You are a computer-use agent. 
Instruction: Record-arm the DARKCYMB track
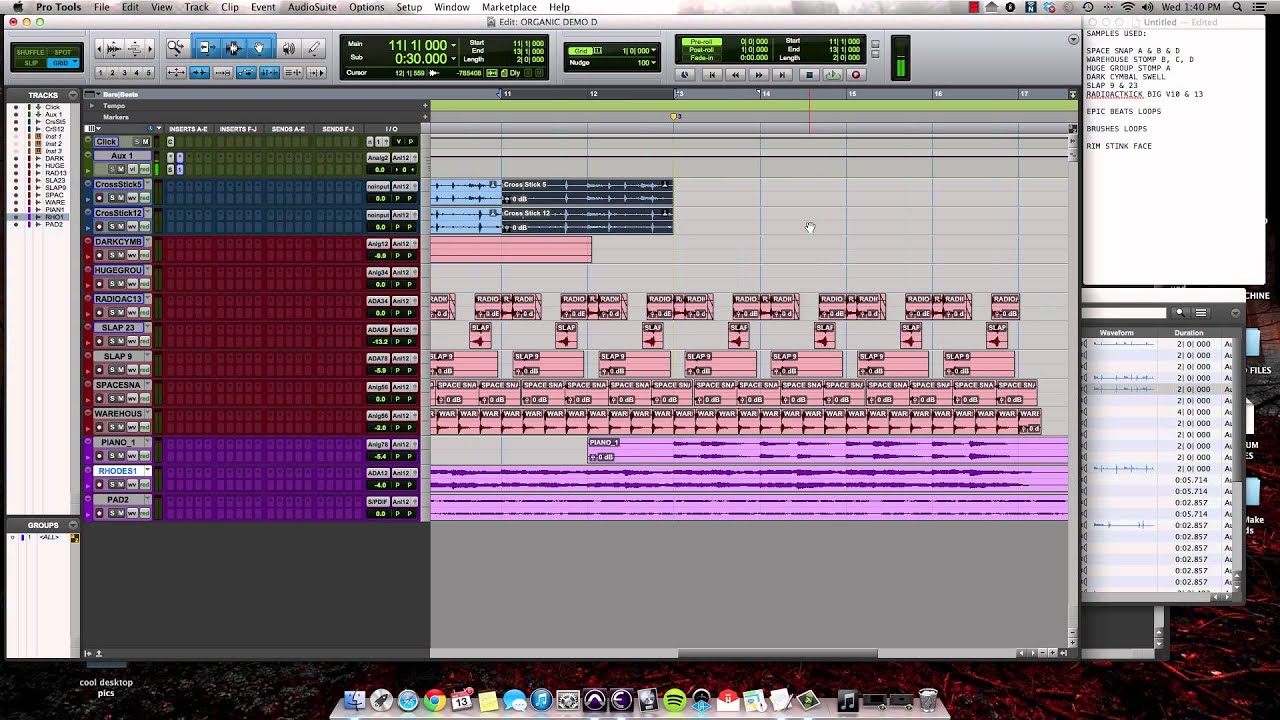99,256
